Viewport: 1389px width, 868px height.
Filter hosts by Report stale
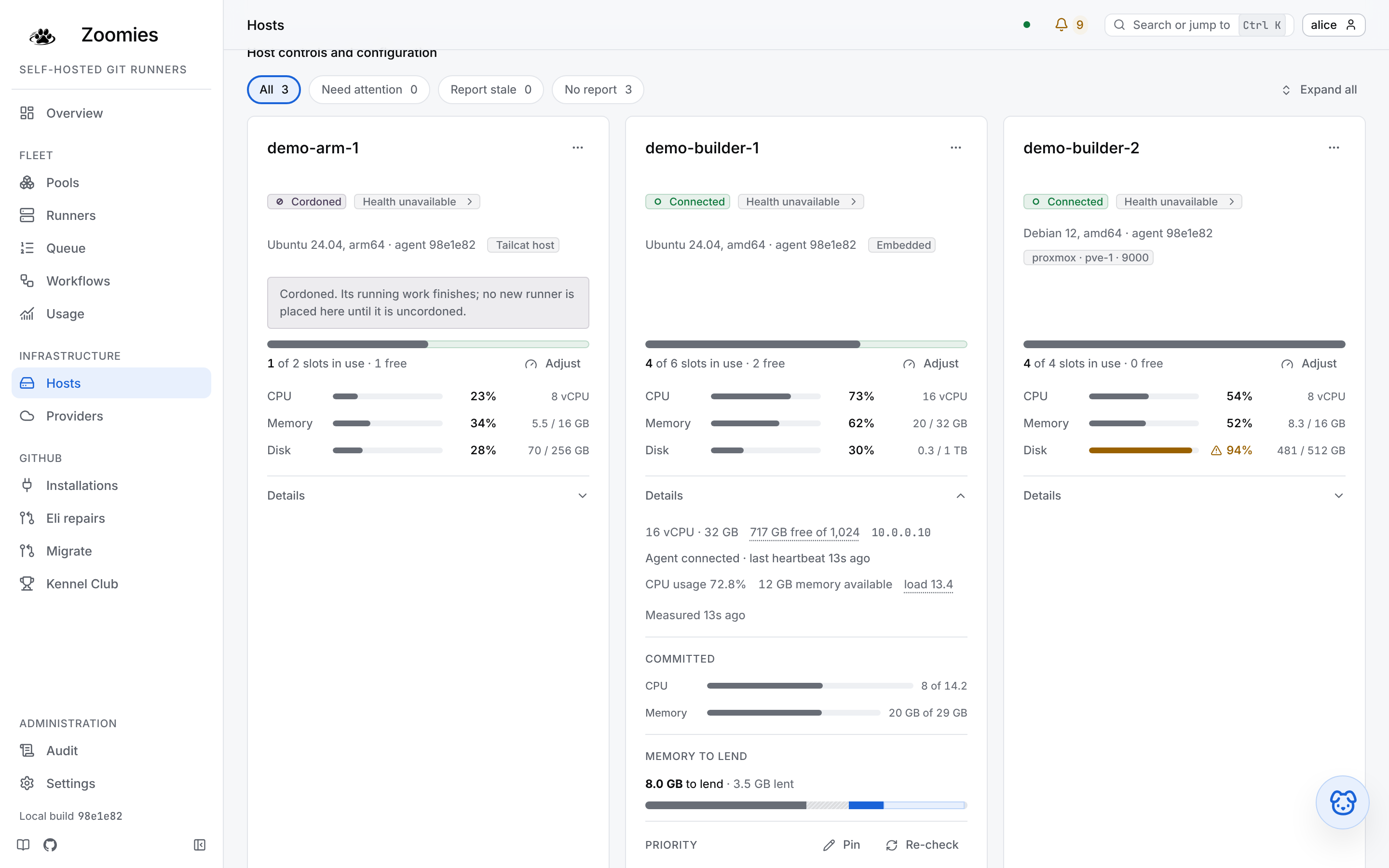491,90
